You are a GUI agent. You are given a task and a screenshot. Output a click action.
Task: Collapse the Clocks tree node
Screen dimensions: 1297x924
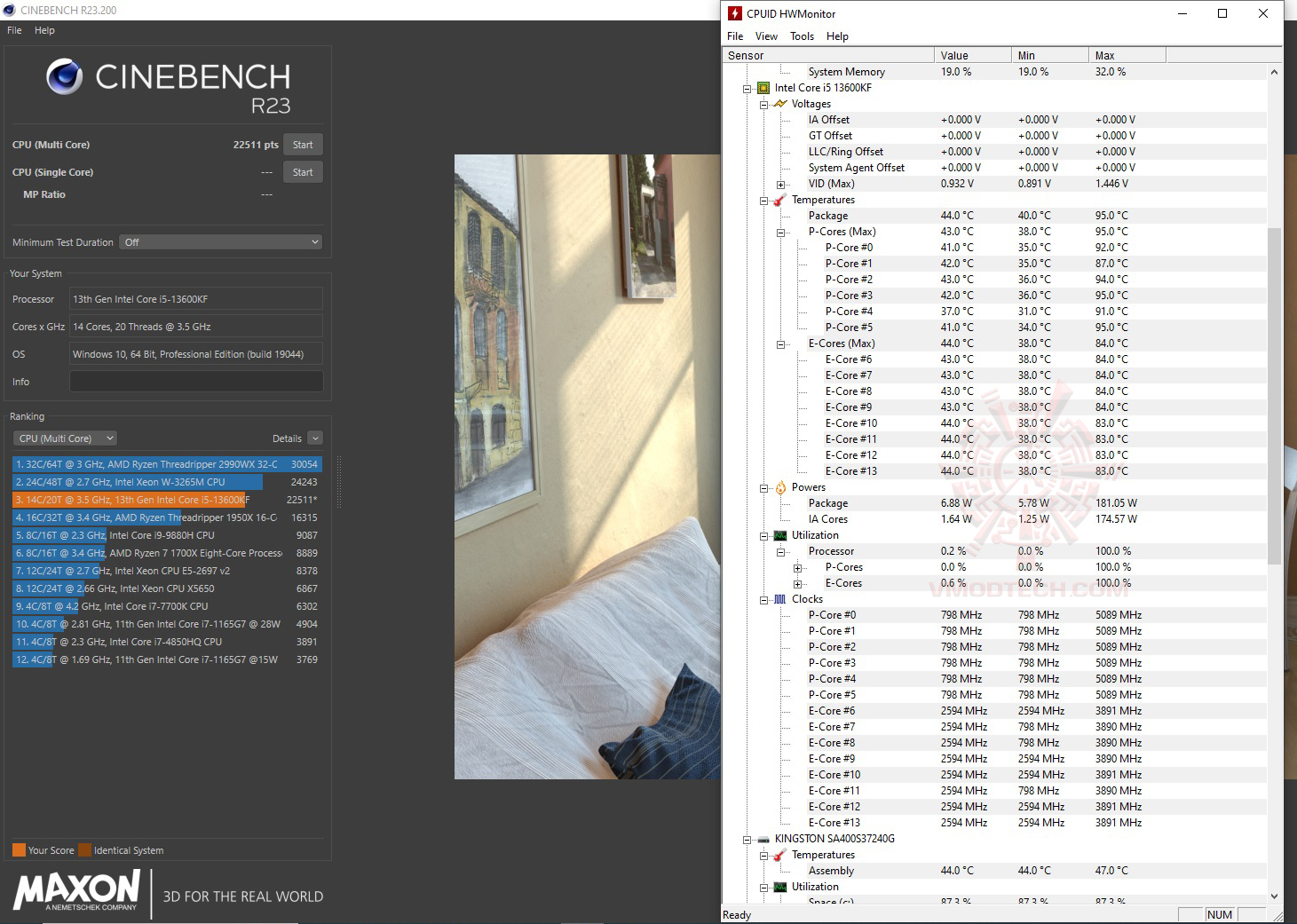coord(763,600)
